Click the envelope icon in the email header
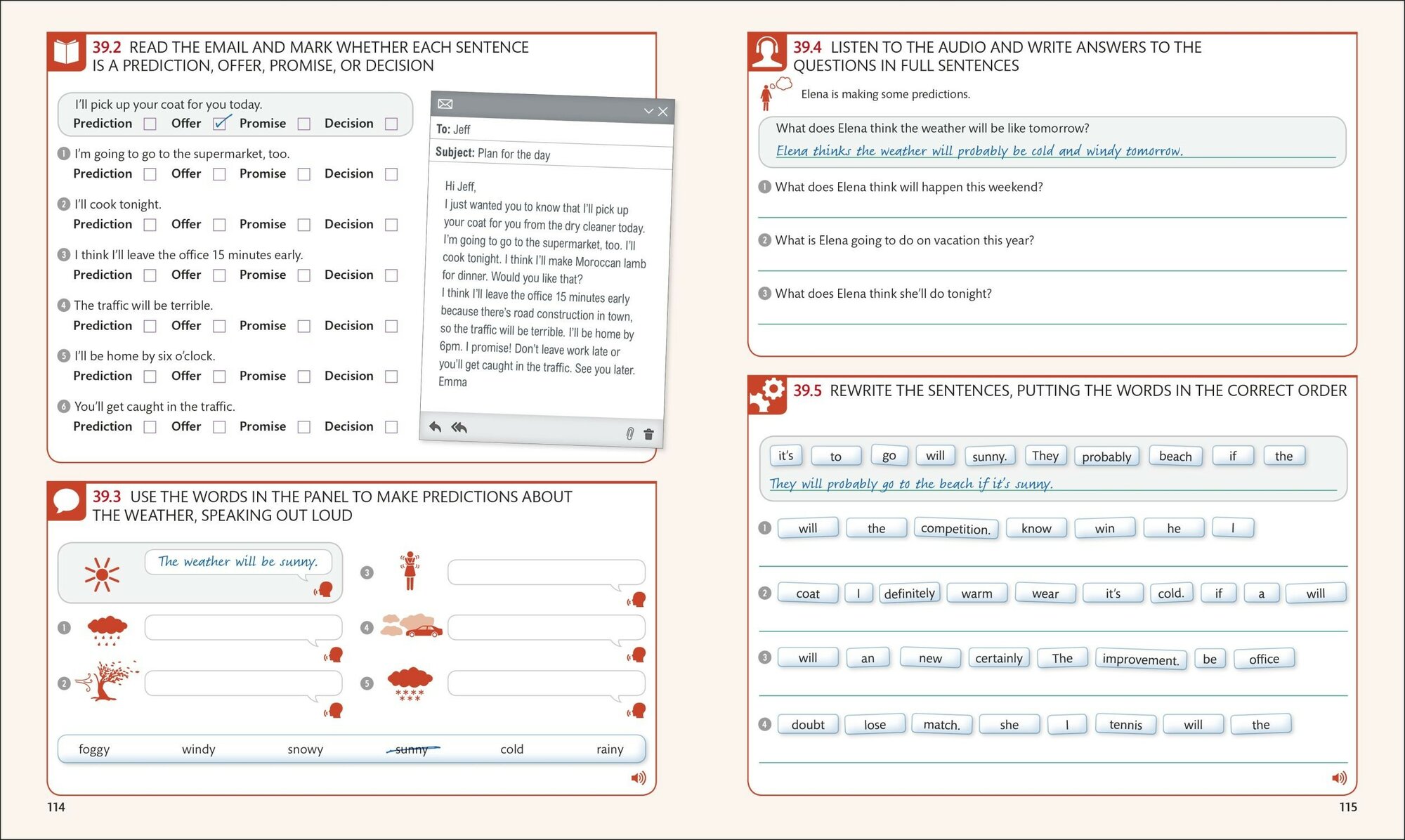This screenshot has height=840, width=1405. [445, 104]
